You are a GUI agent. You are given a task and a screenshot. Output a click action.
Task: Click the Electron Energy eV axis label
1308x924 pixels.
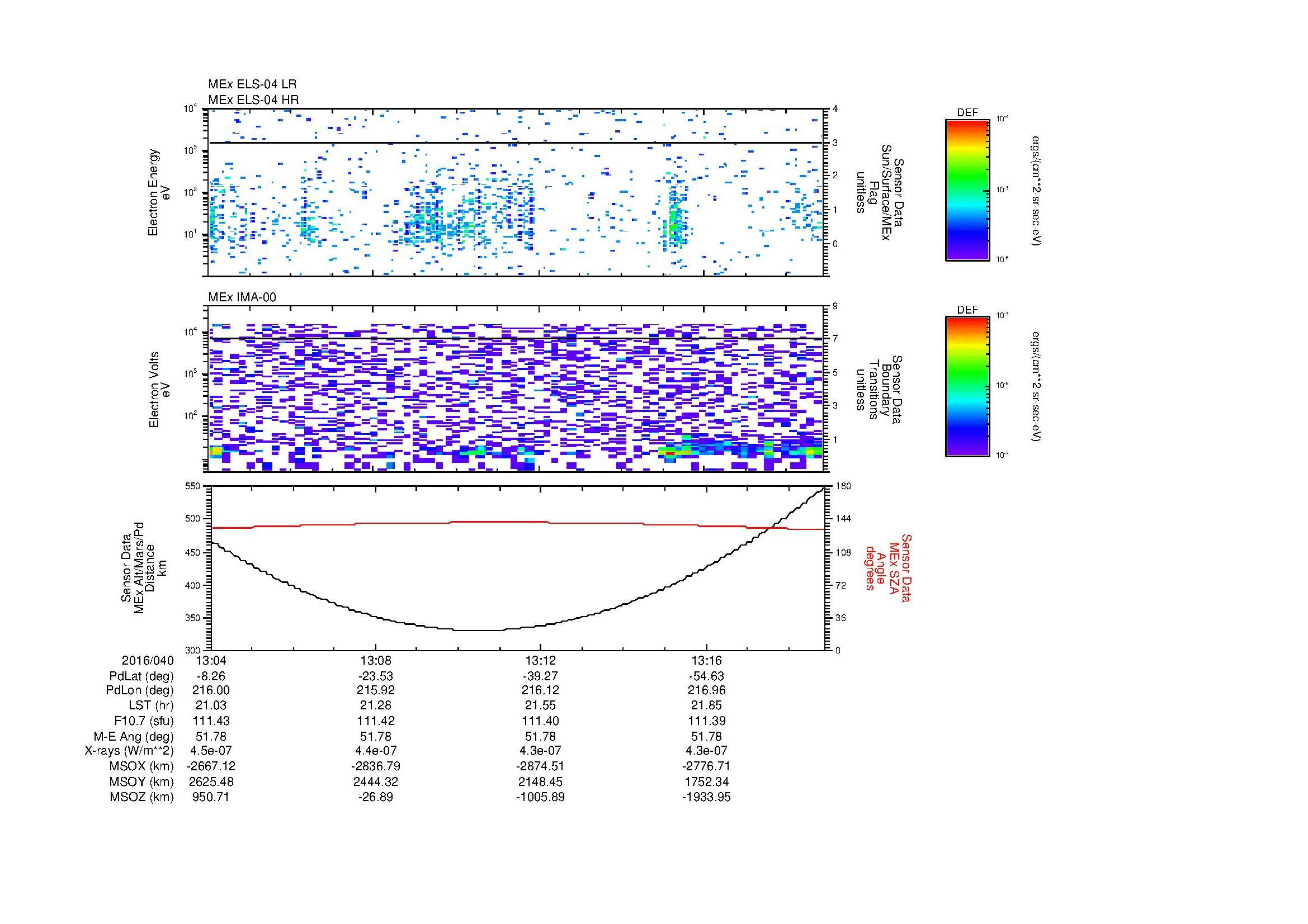(159, 192)
